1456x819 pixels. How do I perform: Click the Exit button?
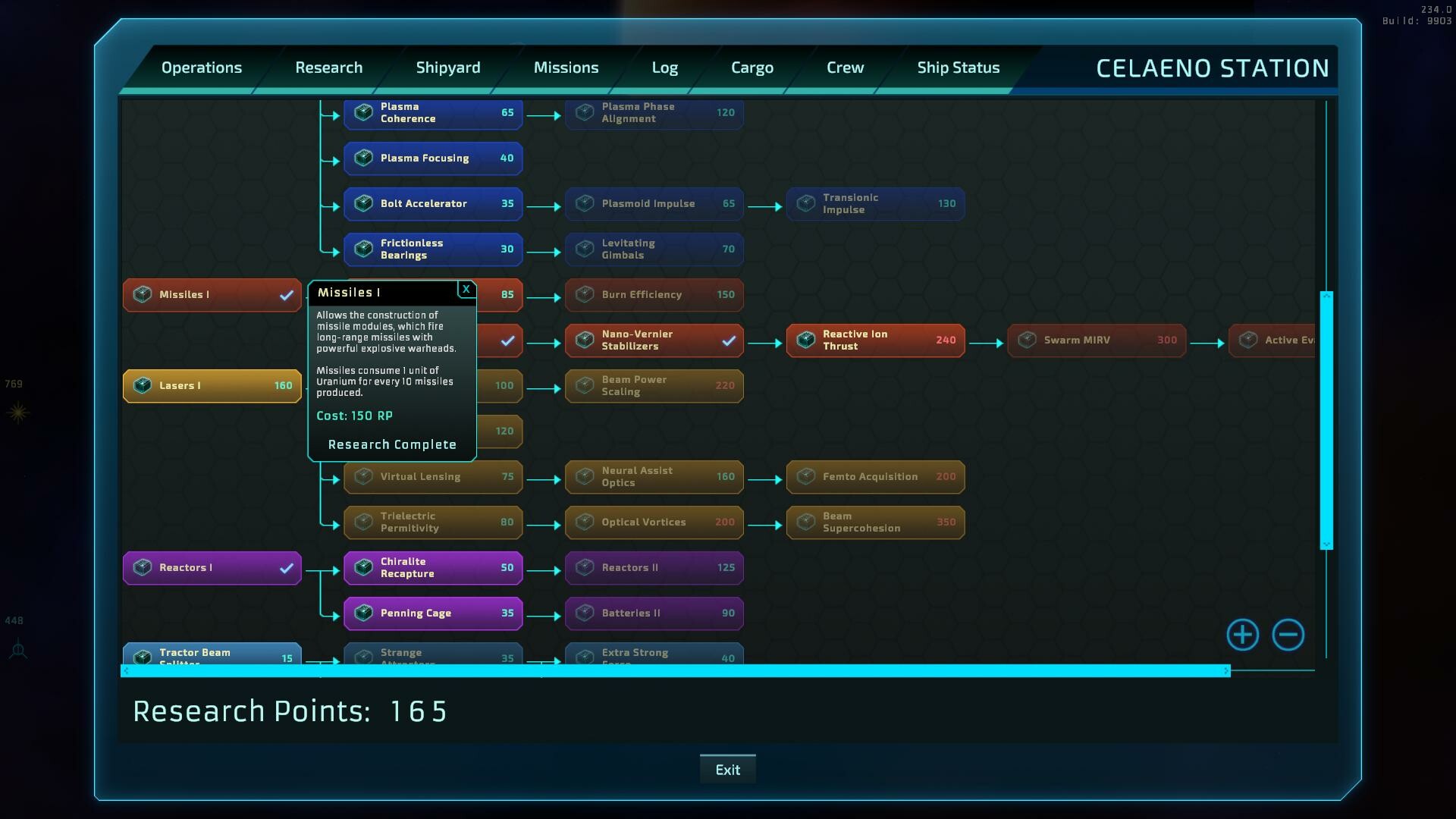(x=727, y=769)
